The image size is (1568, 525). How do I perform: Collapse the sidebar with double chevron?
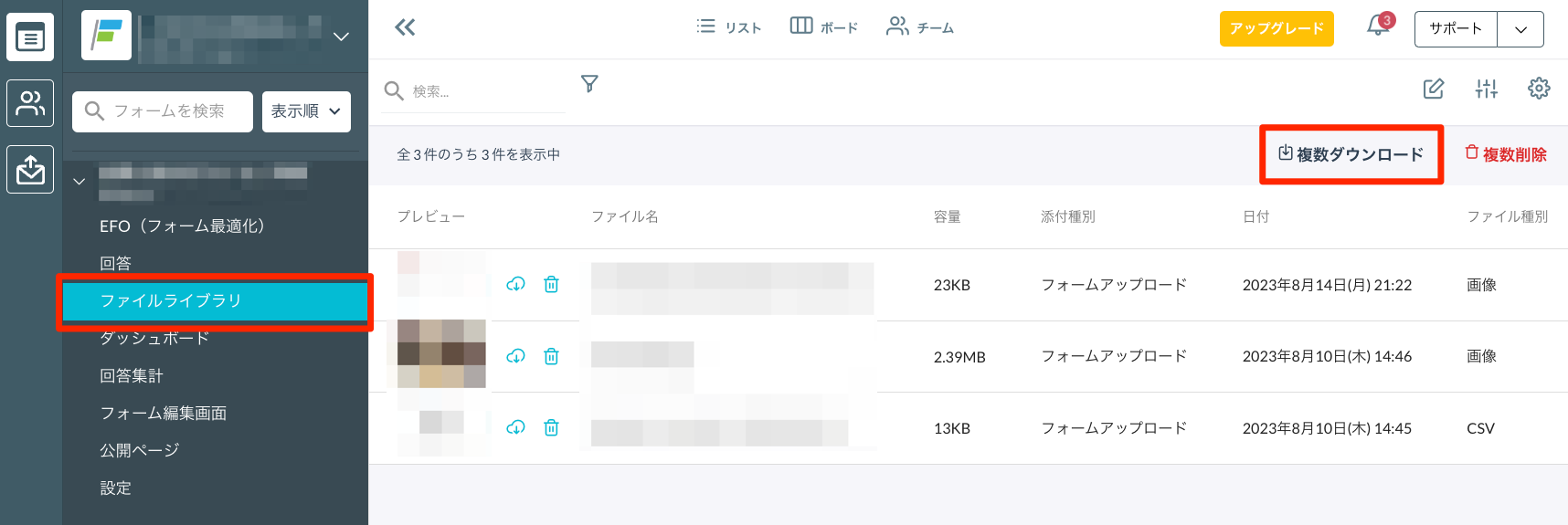[405, 27]
